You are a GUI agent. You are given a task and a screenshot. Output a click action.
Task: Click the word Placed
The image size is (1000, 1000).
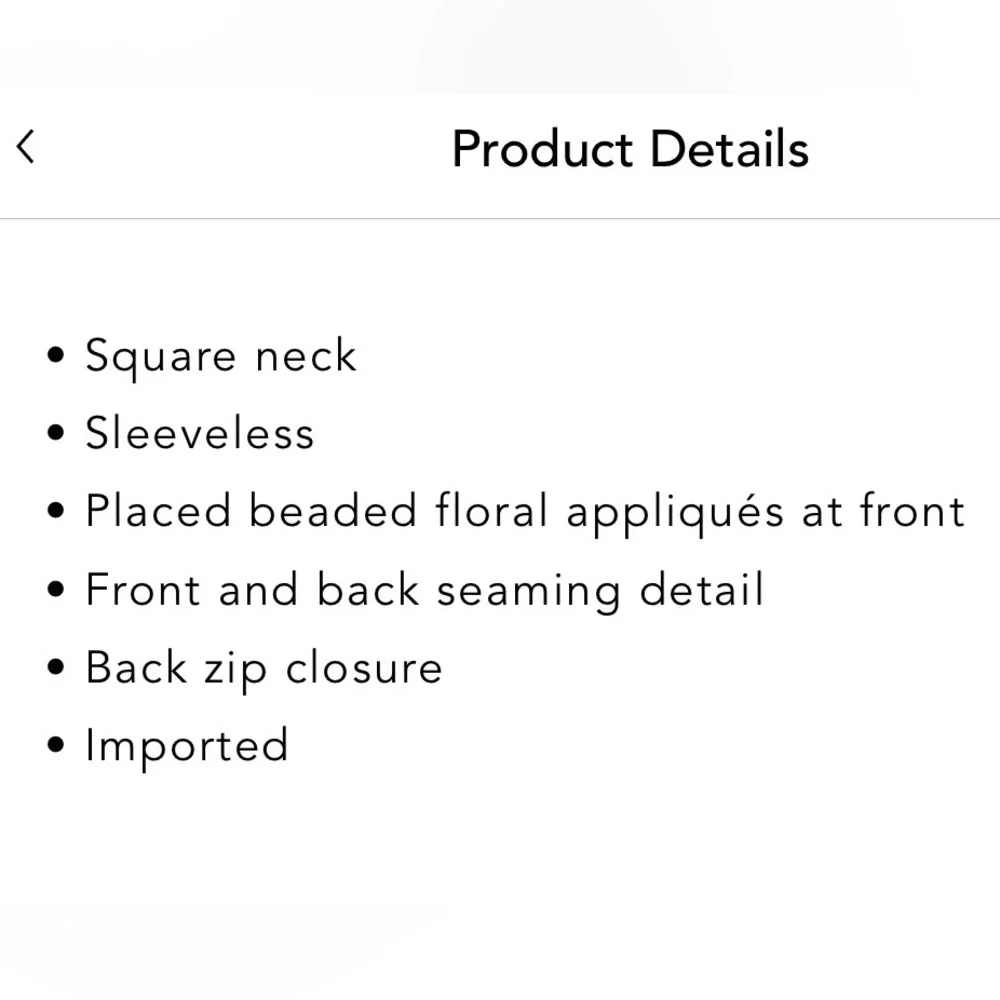pos(158,512)
